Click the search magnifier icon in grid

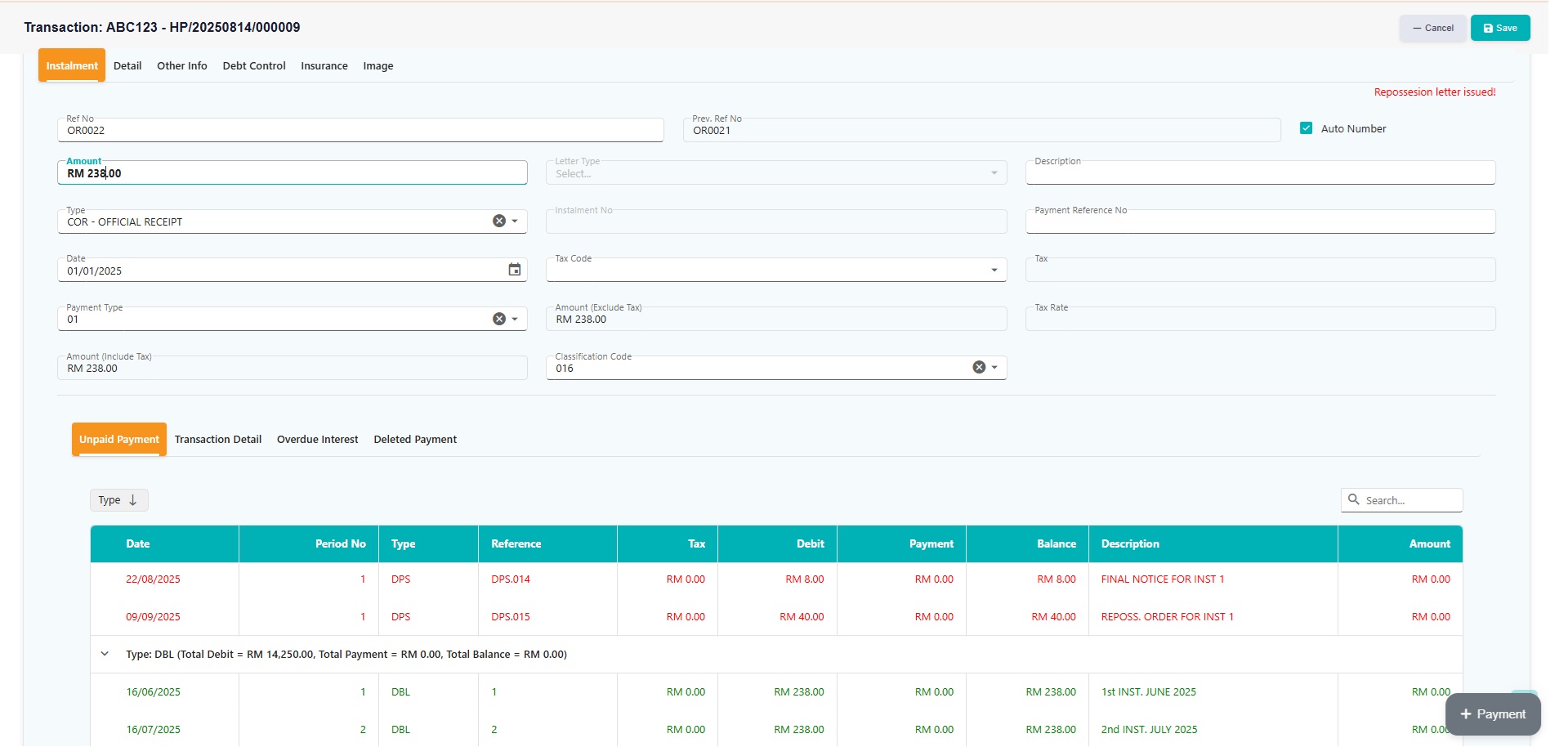(1354, 500)
